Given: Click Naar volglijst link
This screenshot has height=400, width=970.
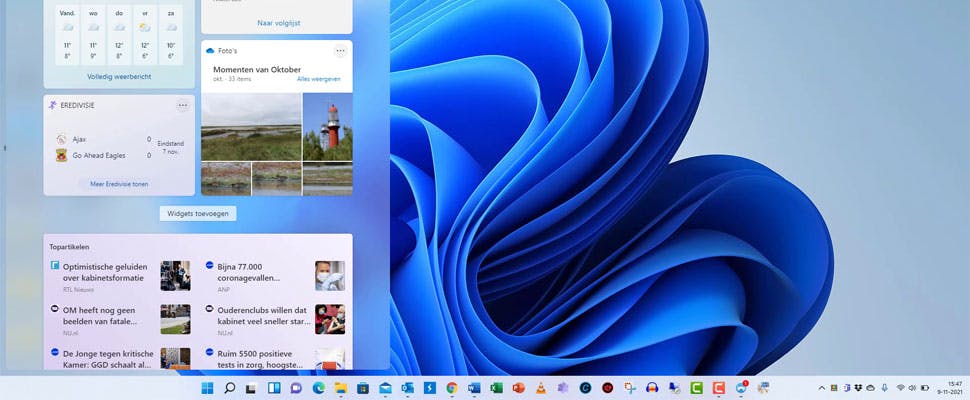Looking at the screenshot, I should pyautogui.click(x=278, y=23).
